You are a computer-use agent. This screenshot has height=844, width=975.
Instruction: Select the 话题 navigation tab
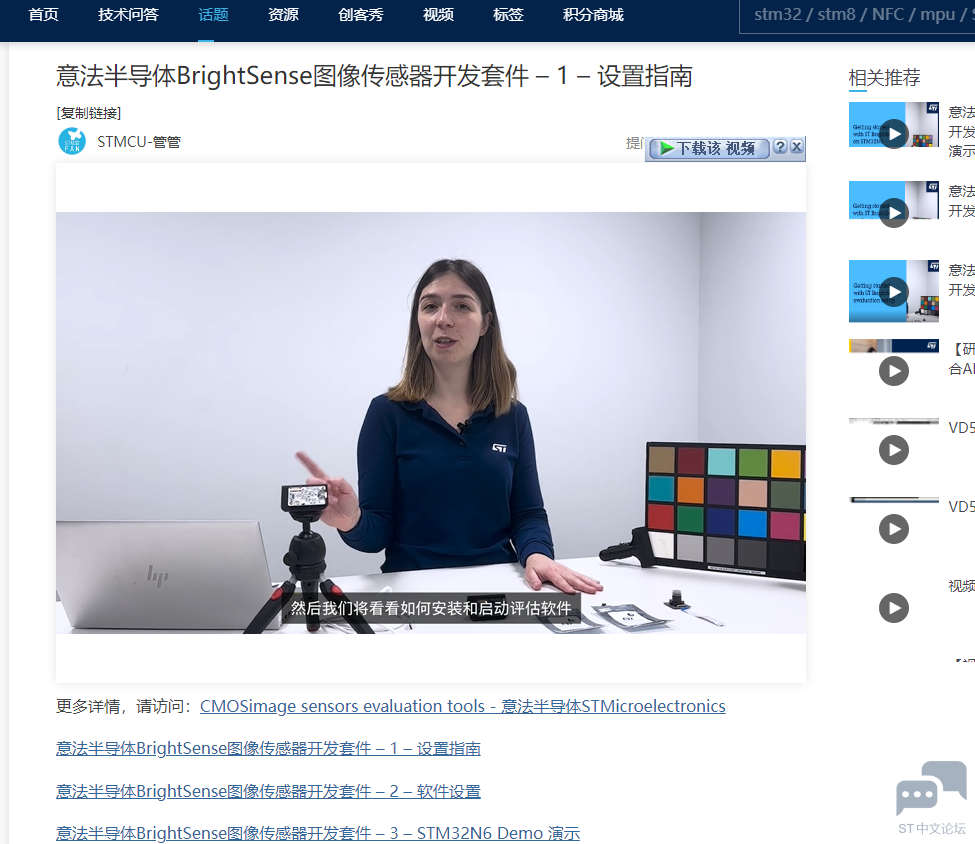tap(213, 15)
